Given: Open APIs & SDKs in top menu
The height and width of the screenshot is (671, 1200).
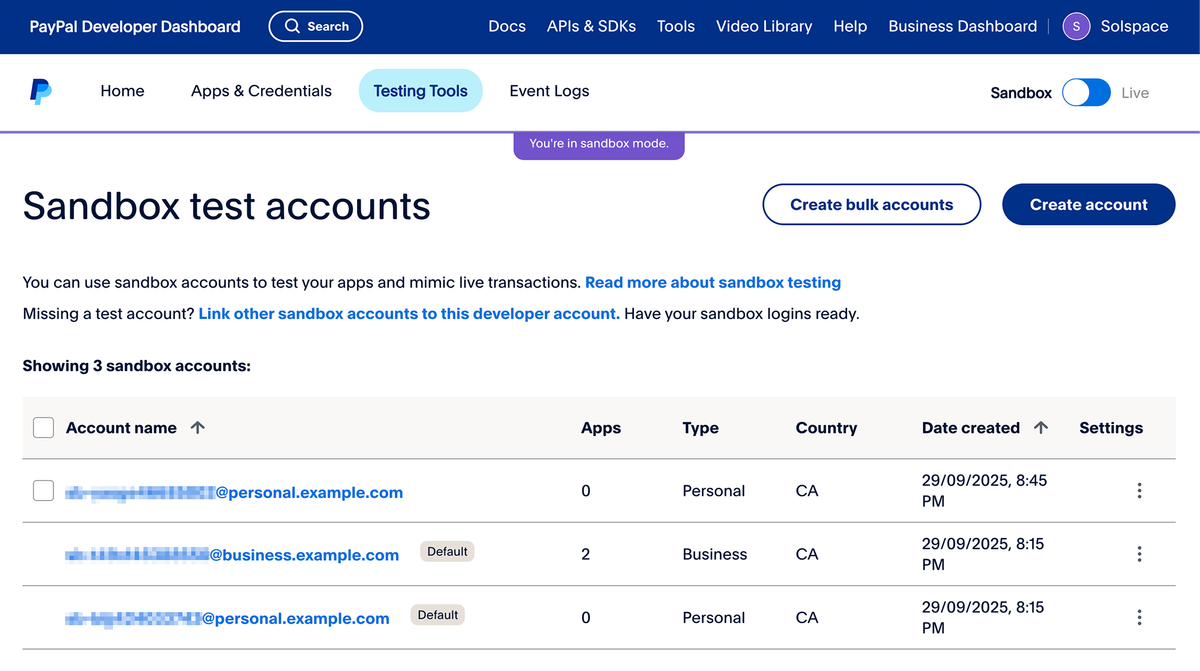Looking at the screenshot, I should click(x=591, y=27).
